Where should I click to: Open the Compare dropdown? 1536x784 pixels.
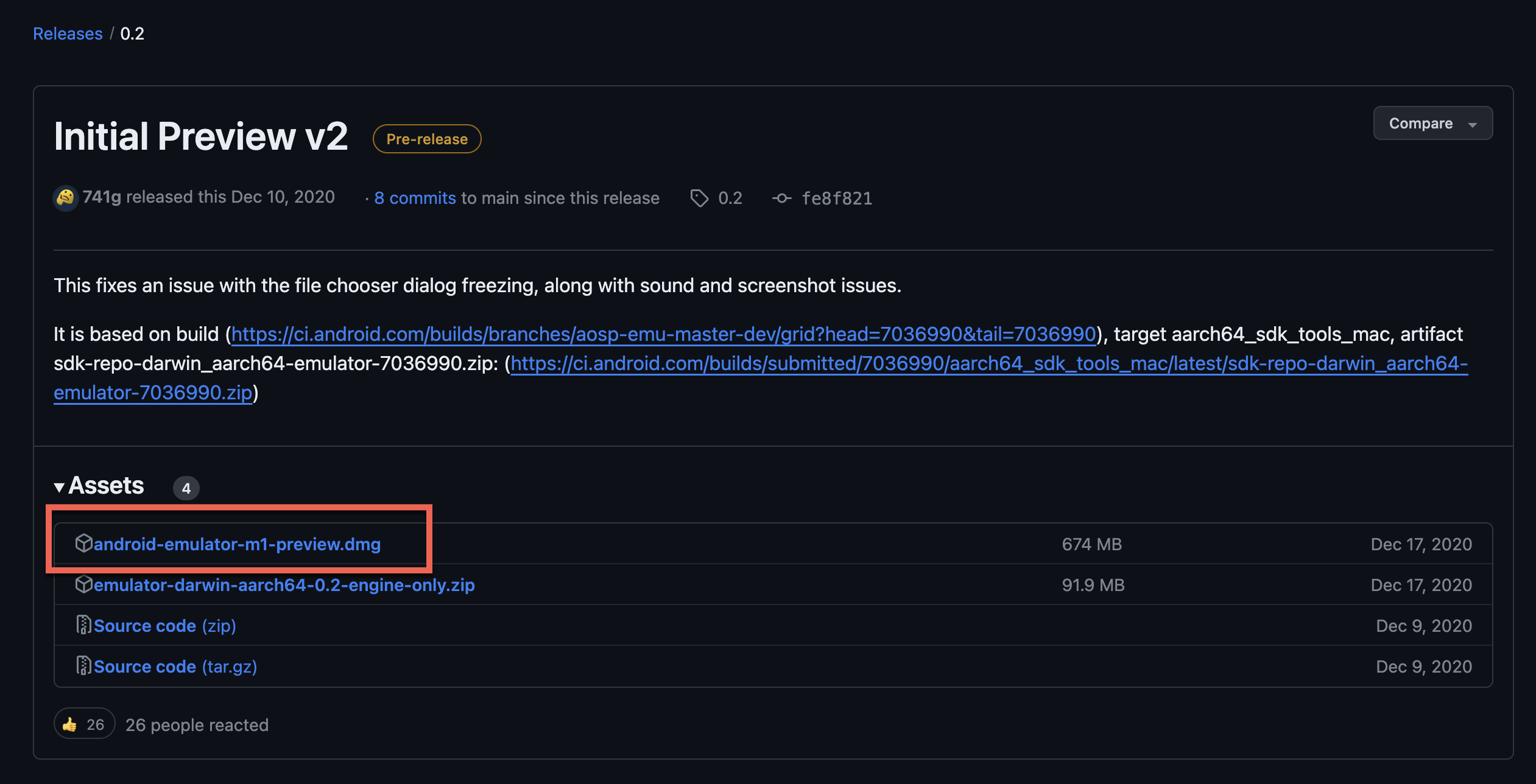tap(1432, 124)
